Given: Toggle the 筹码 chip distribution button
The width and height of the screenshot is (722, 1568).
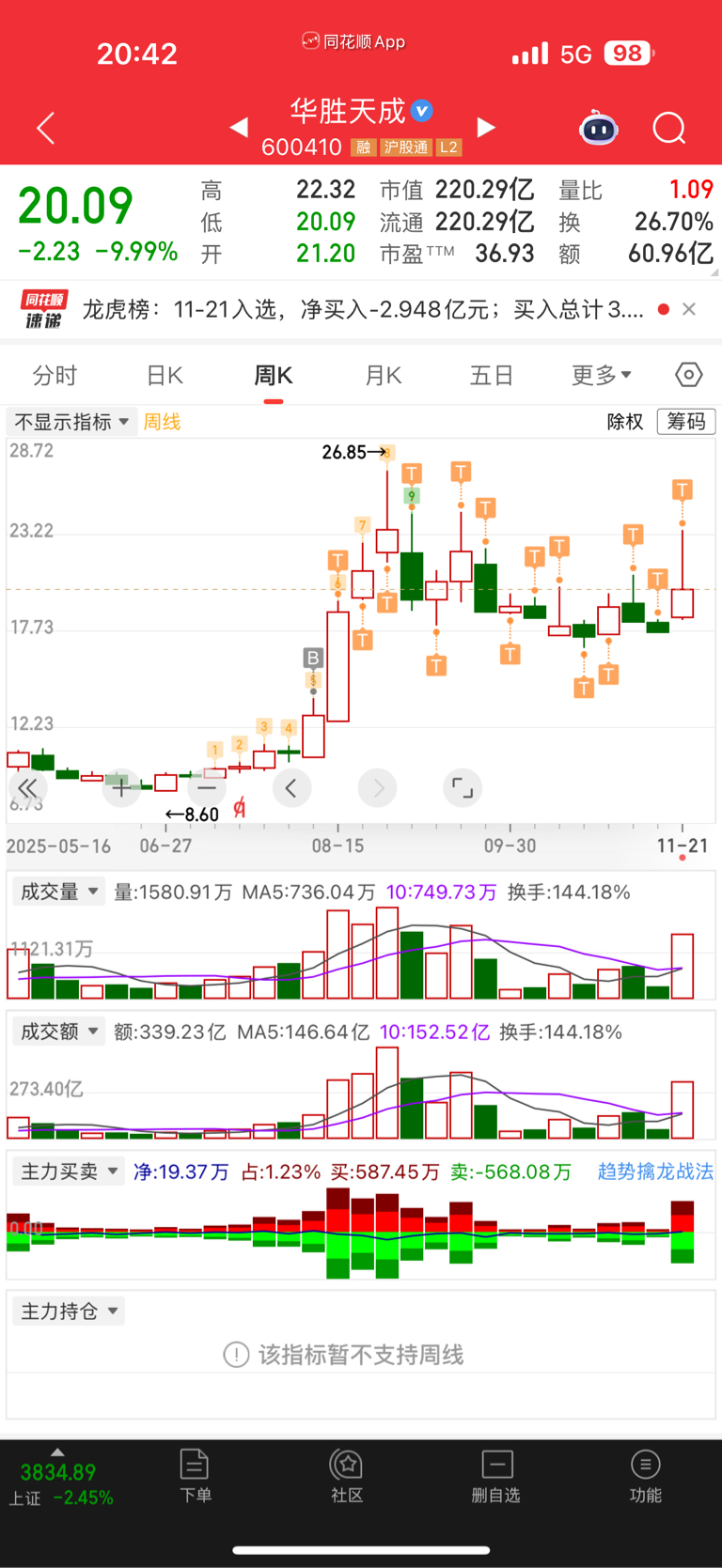Looking at the screenshot, I should 686,422.
